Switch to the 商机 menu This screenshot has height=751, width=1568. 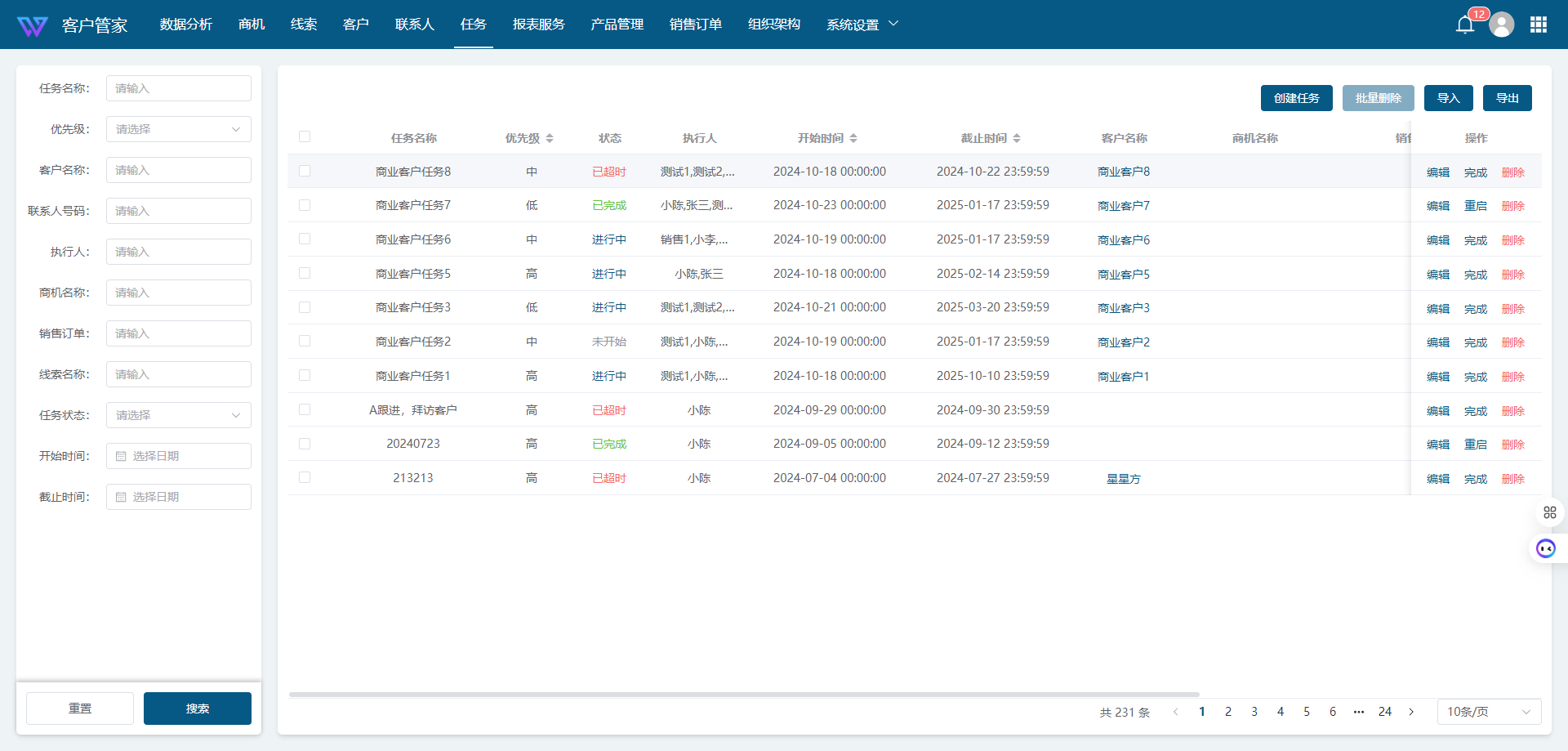pyautogui.click(x=252, y=25)
